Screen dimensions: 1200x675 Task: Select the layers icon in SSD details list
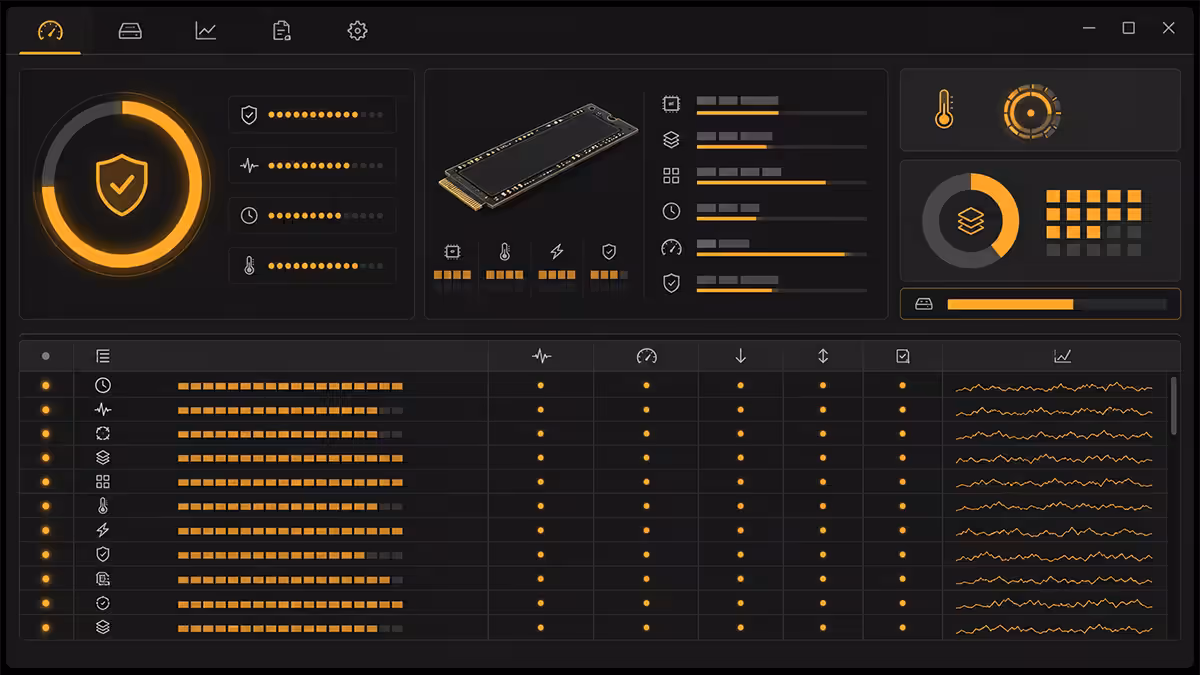[671, 140]
